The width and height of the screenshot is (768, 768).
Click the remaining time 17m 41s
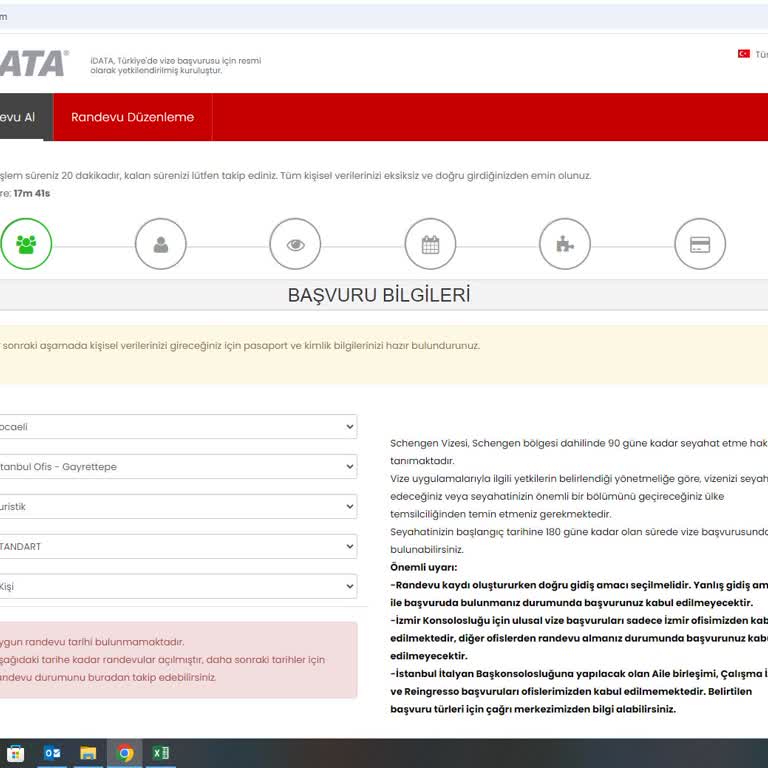(x=32, y=193)
